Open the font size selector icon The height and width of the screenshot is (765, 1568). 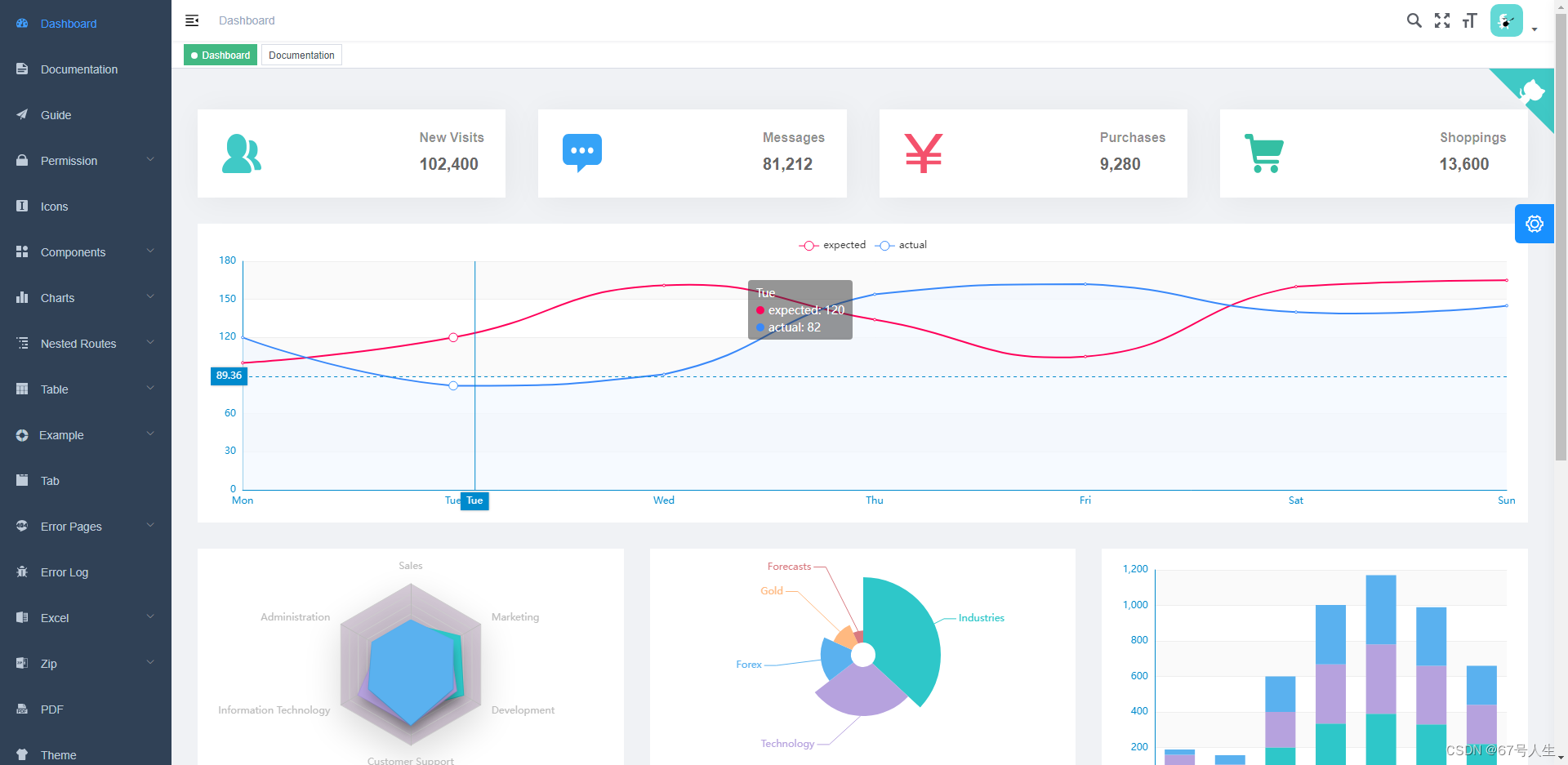(x=1470, y=20)
